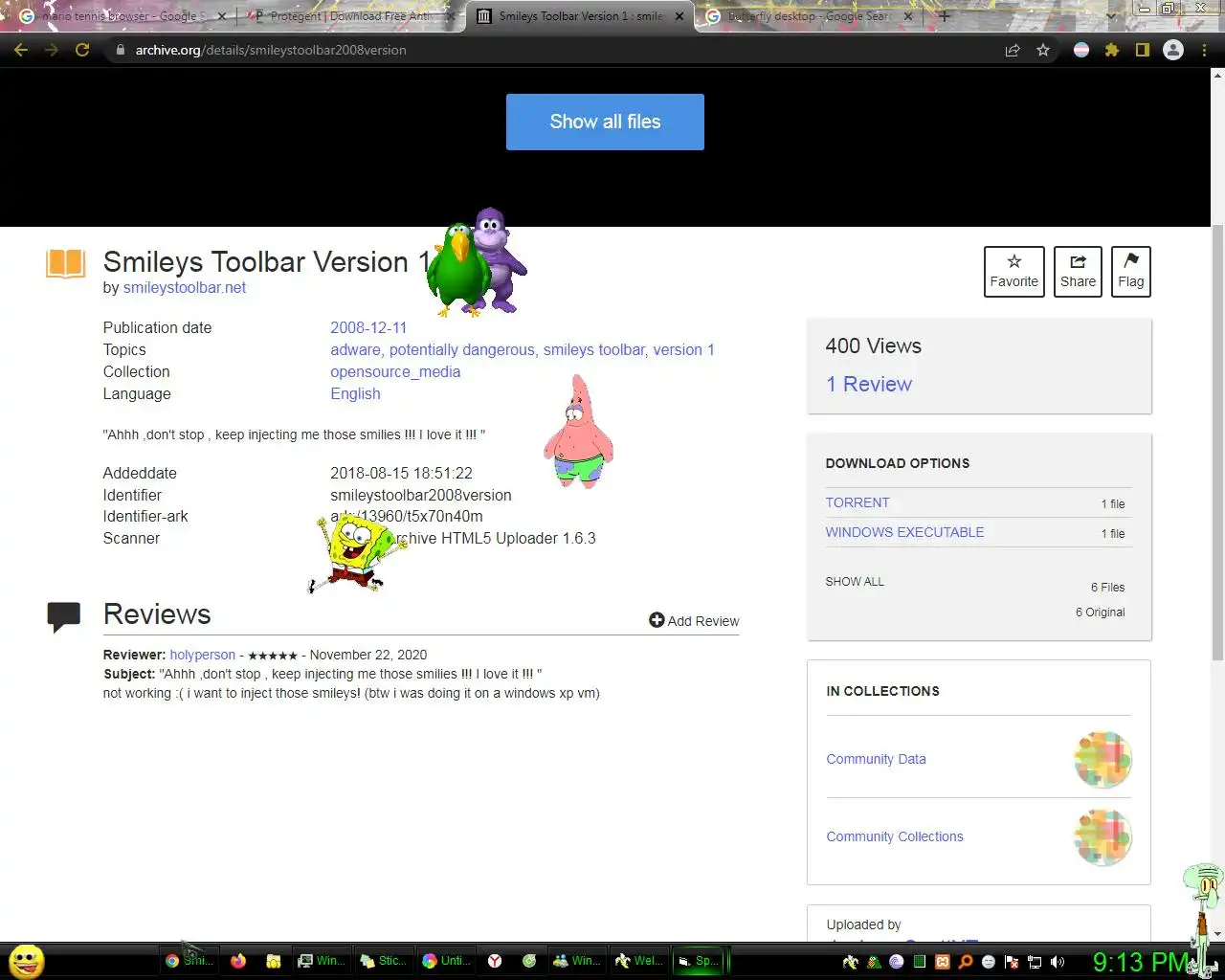1225x980 pixels.
Task: Open the 2008-12-11 publication date link
Action: (368, 327)
